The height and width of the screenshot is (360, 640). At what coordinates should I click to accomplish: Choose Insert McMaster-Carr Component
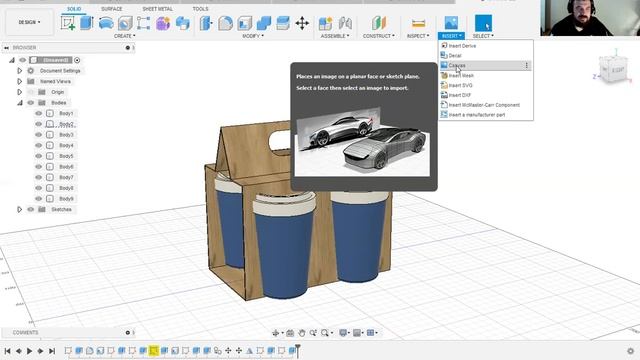click(486, 105)
